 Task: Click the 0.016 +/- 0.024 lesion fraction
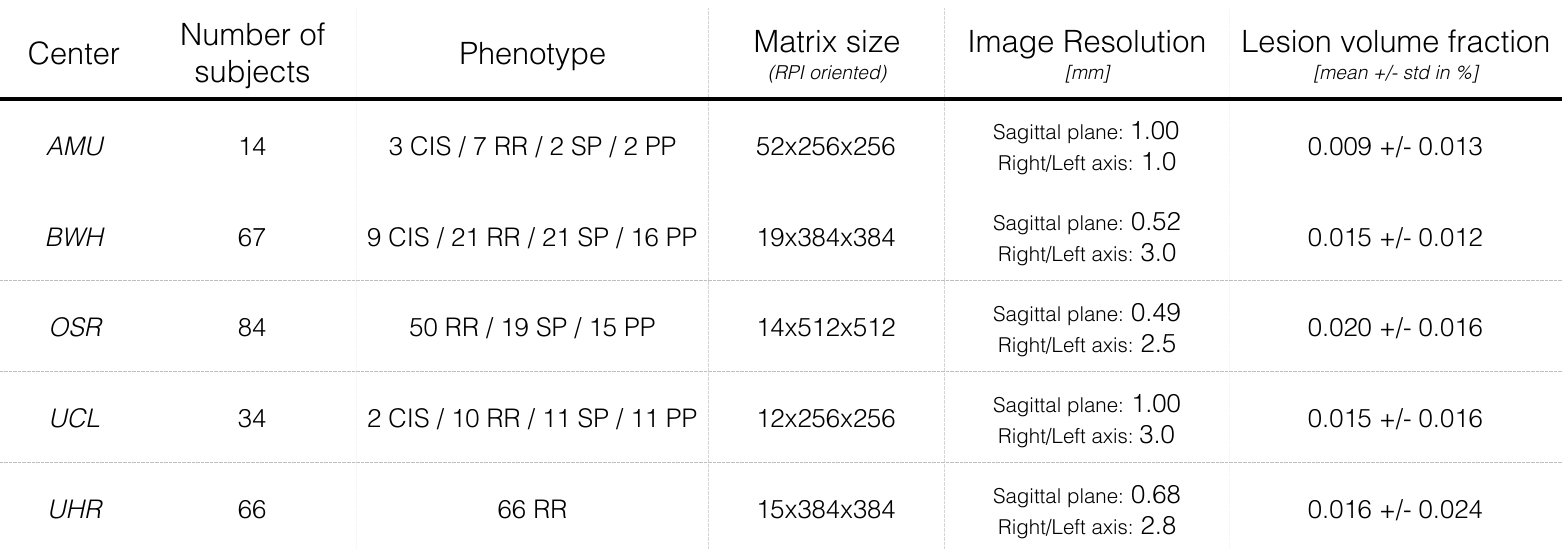tap(1394, 510)
